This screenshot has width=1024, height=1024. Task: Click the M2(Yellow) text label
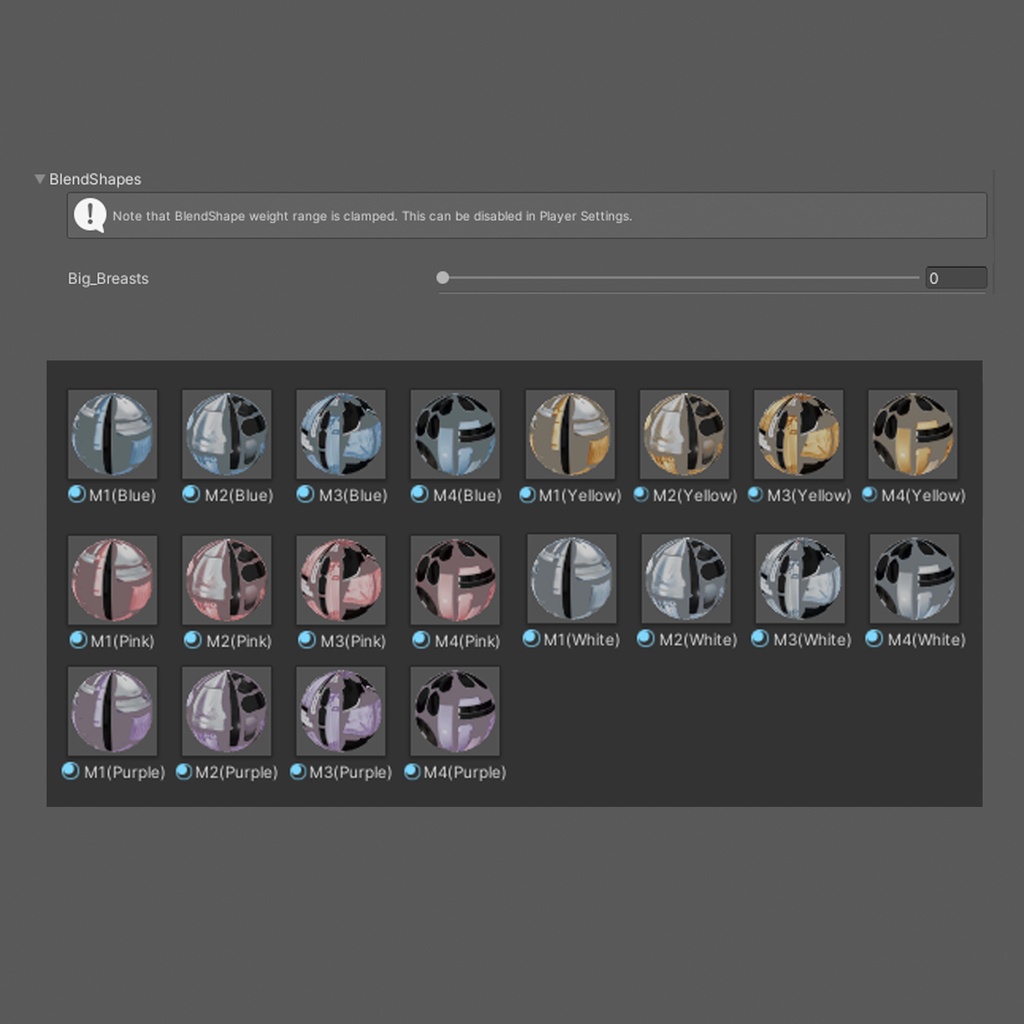click(x=694, y=496)
